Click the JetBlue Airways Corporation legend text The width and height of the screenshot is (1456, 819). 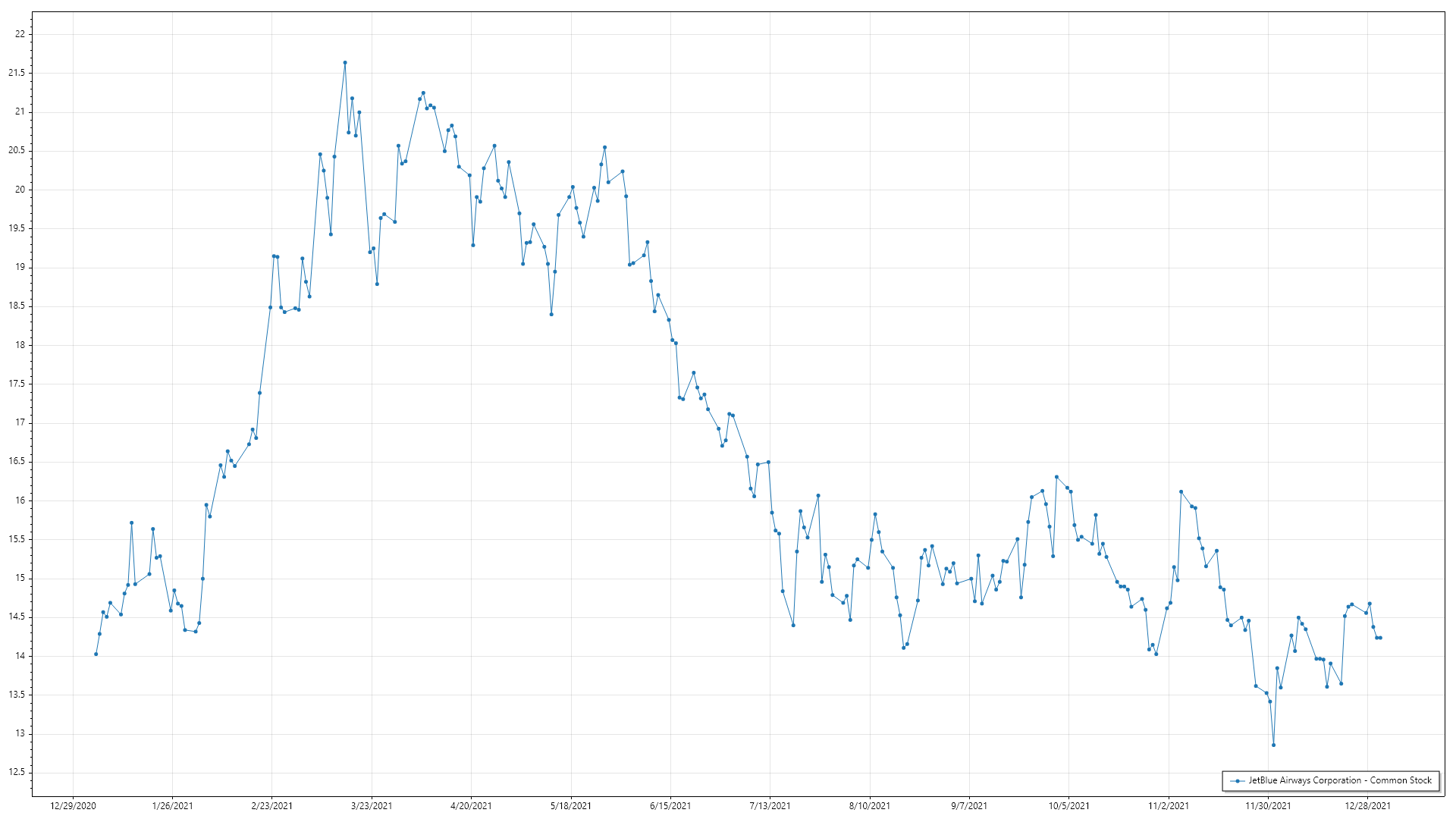click(x=1339, y=780)
